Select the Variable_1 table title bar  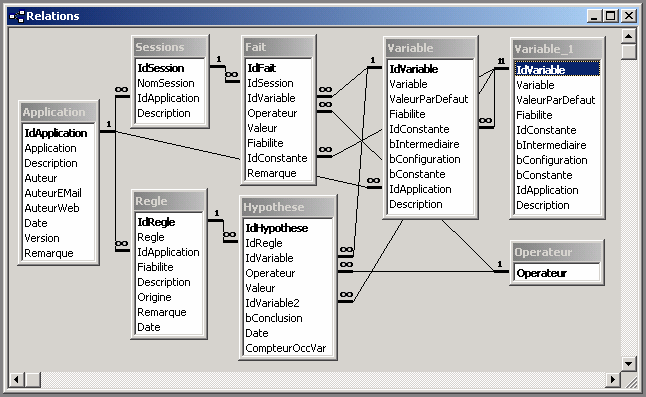[557, 49]
